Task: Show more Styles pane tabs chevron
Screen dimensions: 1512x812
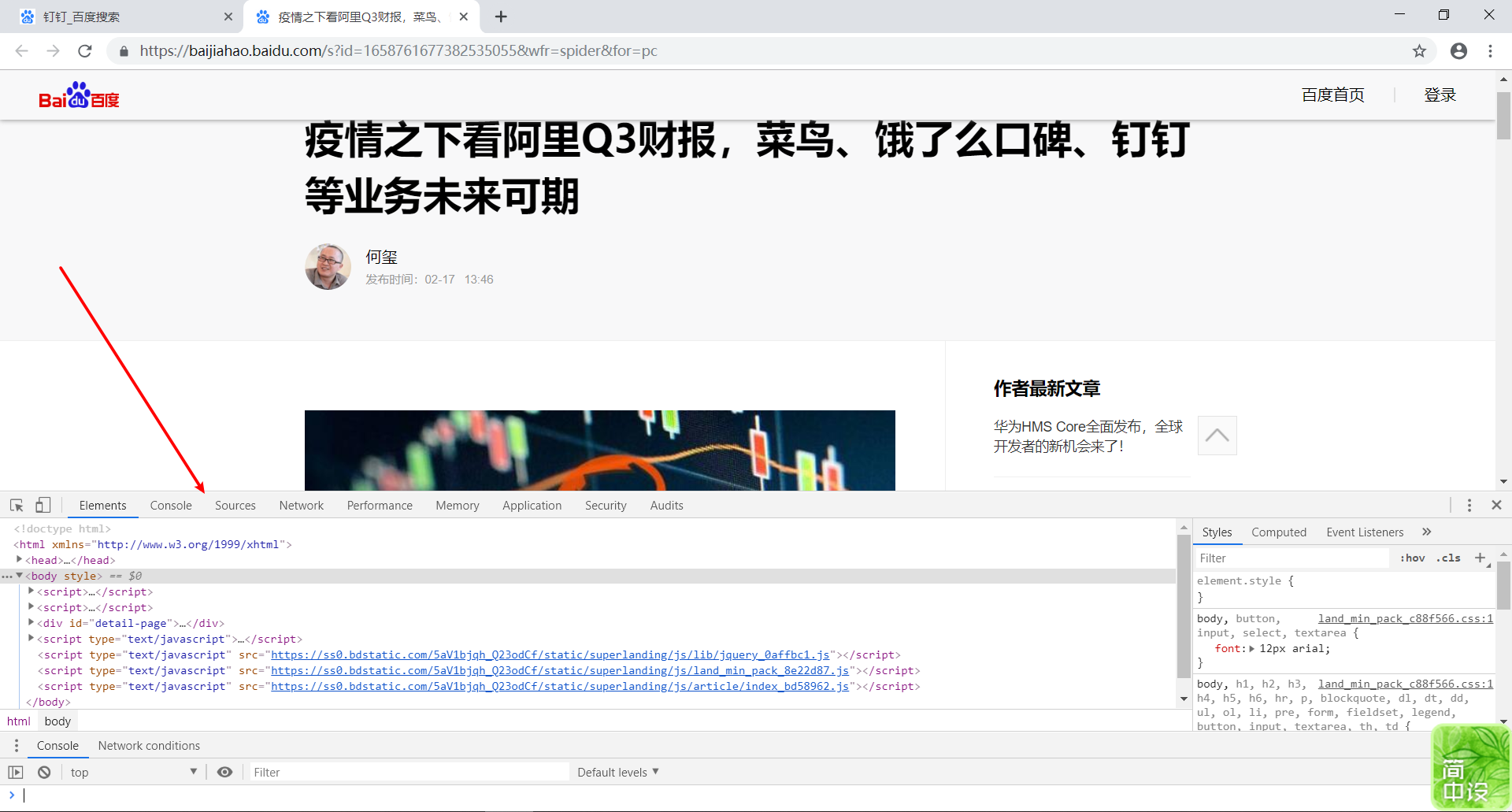Action: coord(1427,532)
